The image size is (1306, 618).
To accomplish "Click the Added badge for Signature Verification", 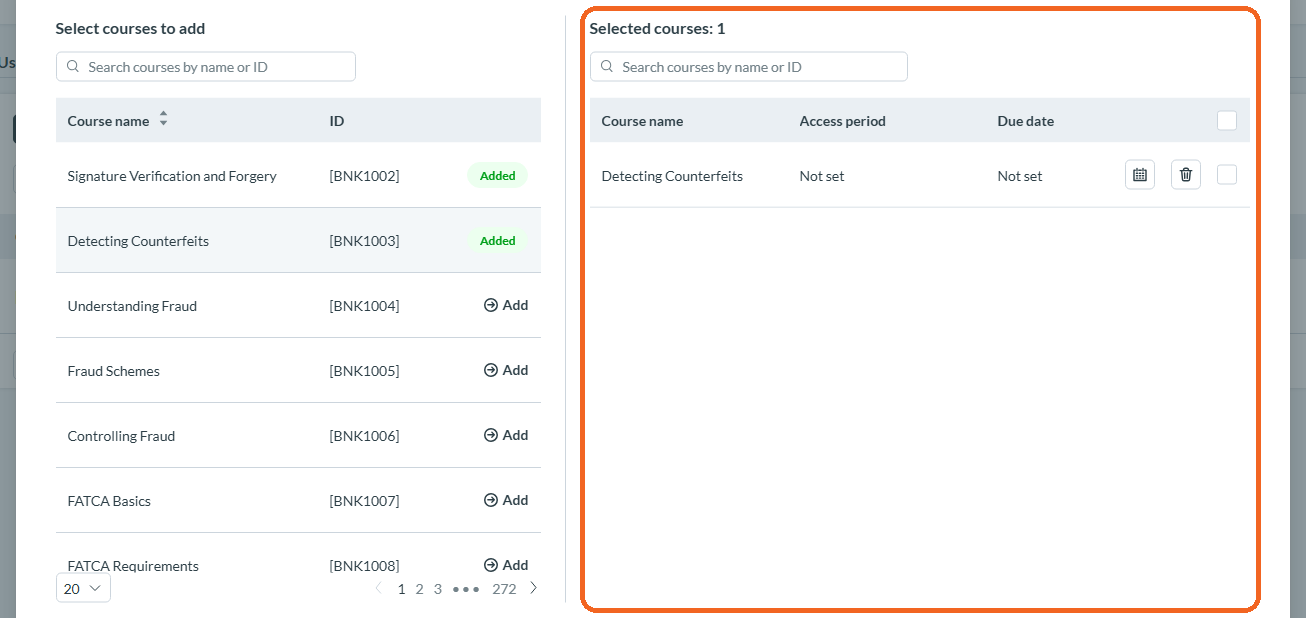I will pos(497,176).
